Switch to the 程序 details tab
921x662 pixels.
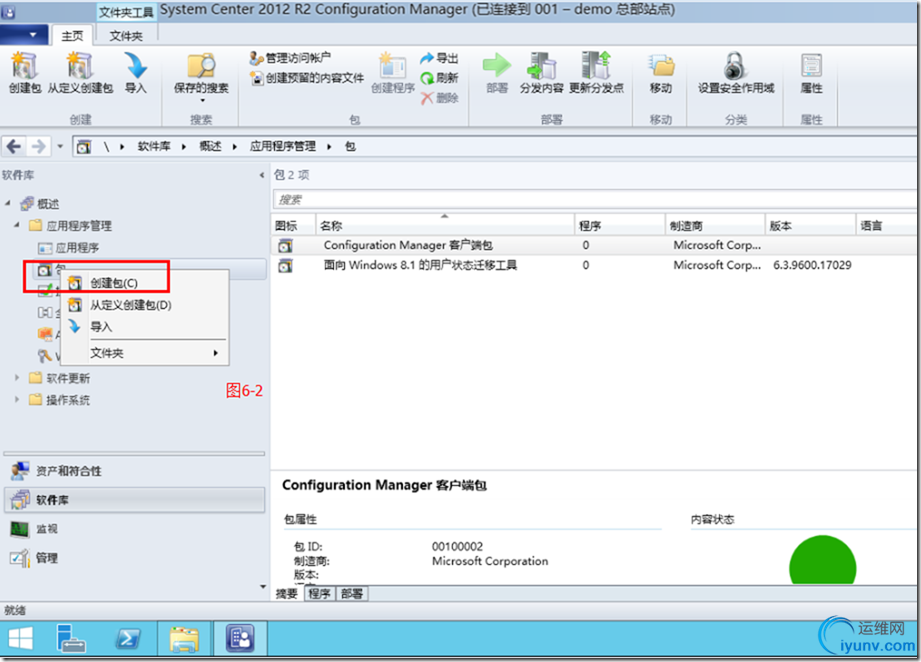(320, 593)
